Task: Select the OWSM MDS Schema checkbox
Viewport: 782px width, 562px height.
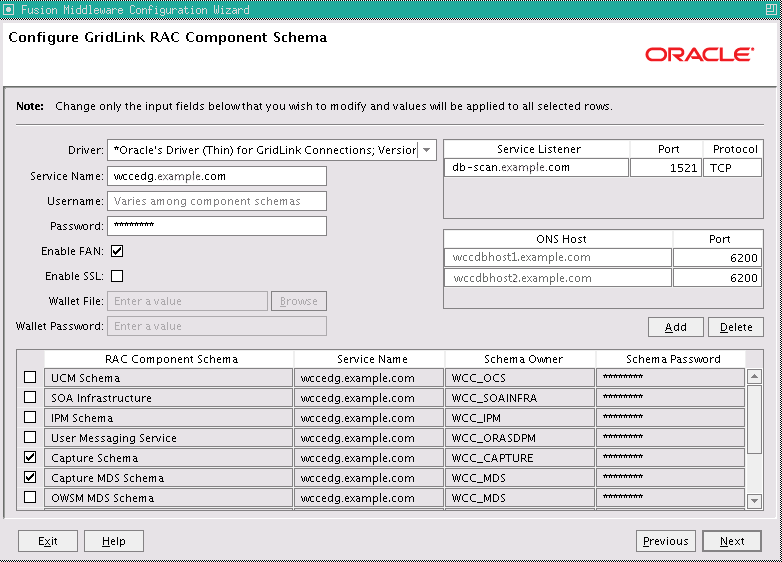Action: (x=30, y=497)
